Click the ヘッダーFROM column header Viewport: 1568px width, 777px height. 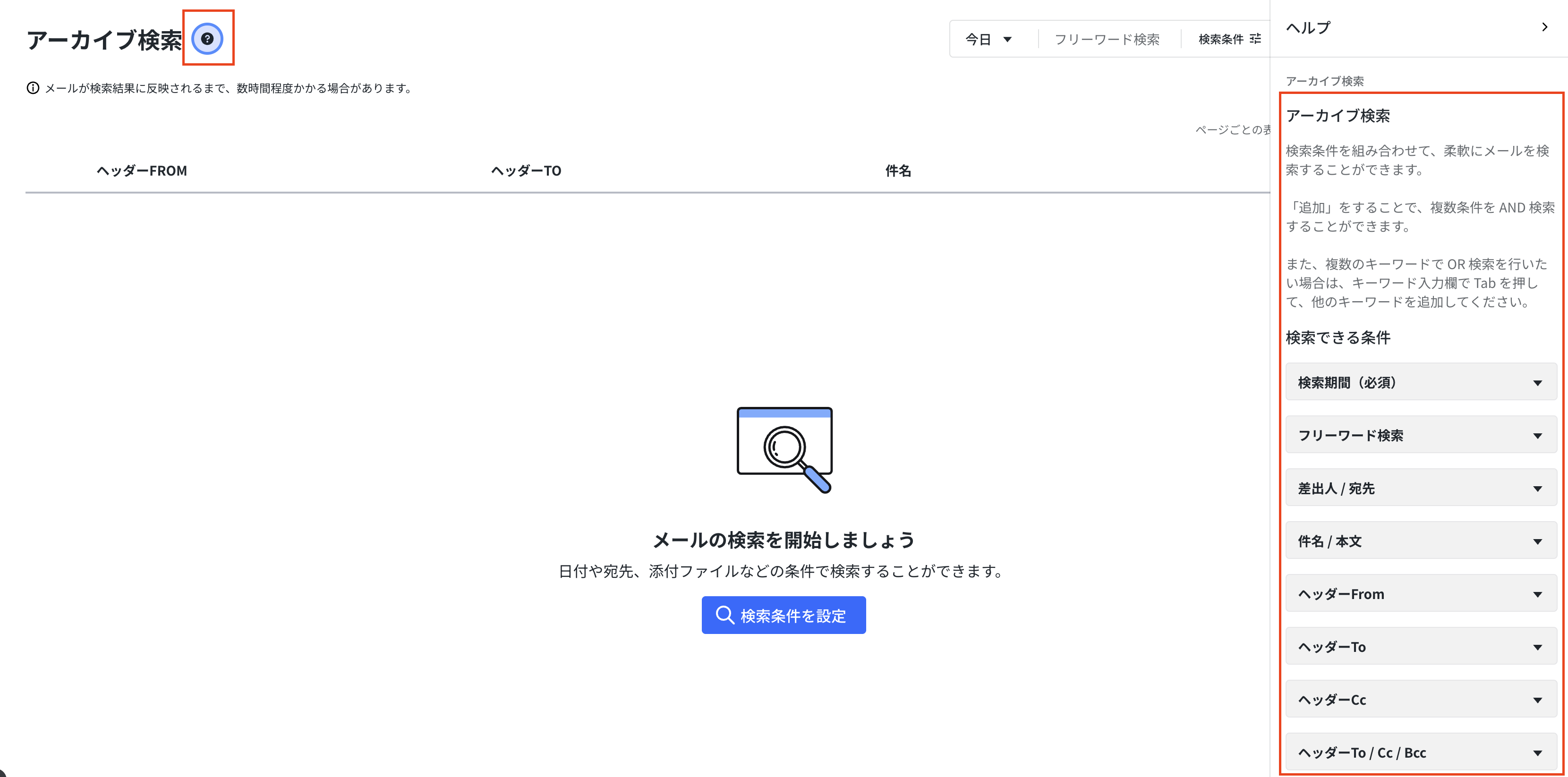(142, 171)
